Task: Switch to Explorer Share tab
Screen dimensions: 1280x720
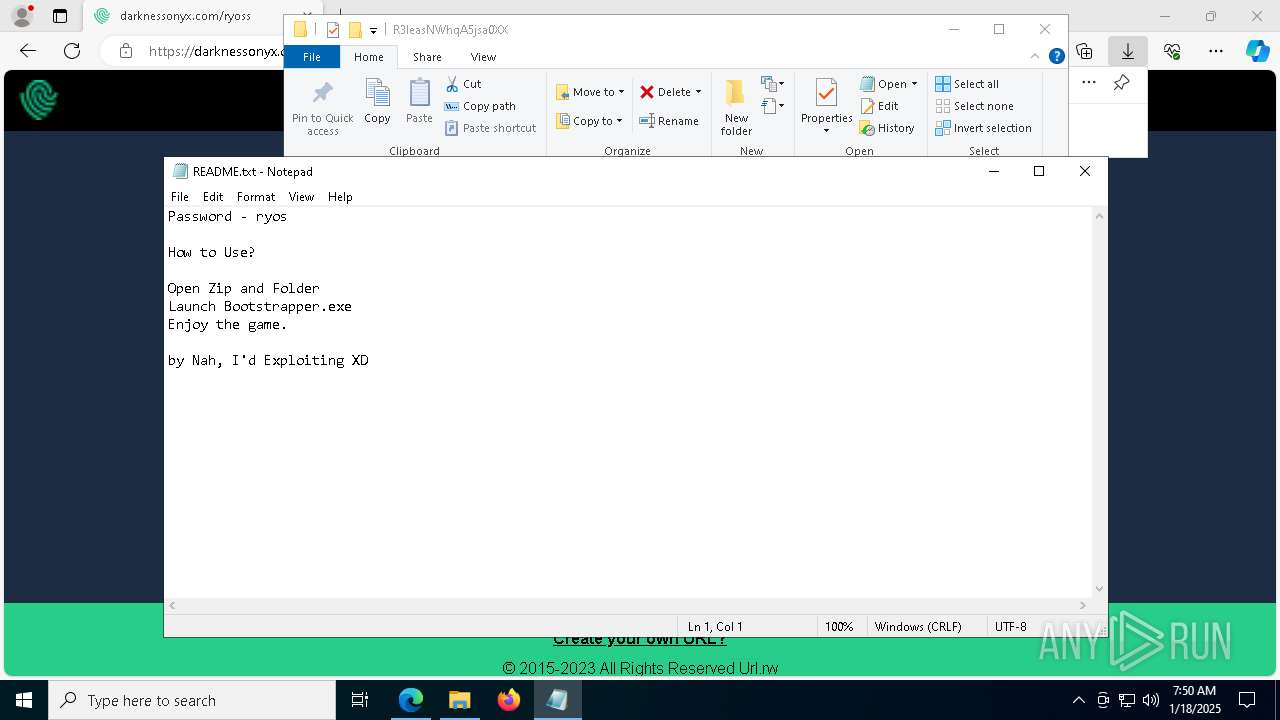Action: [427, 57]
